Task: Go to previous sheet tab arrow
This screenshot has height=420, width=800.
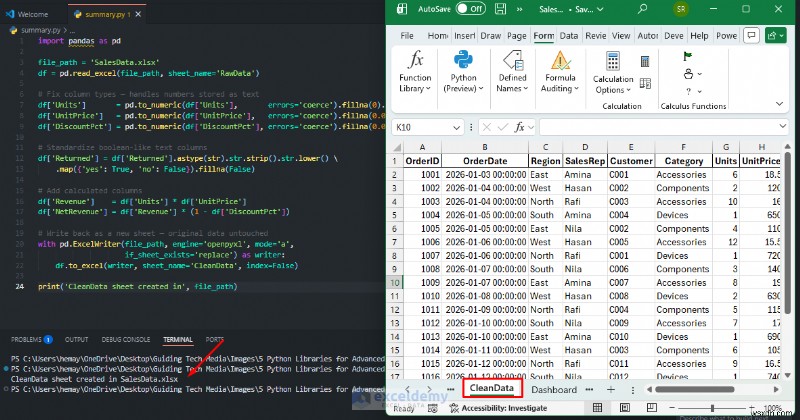Action: coord(407,390)
